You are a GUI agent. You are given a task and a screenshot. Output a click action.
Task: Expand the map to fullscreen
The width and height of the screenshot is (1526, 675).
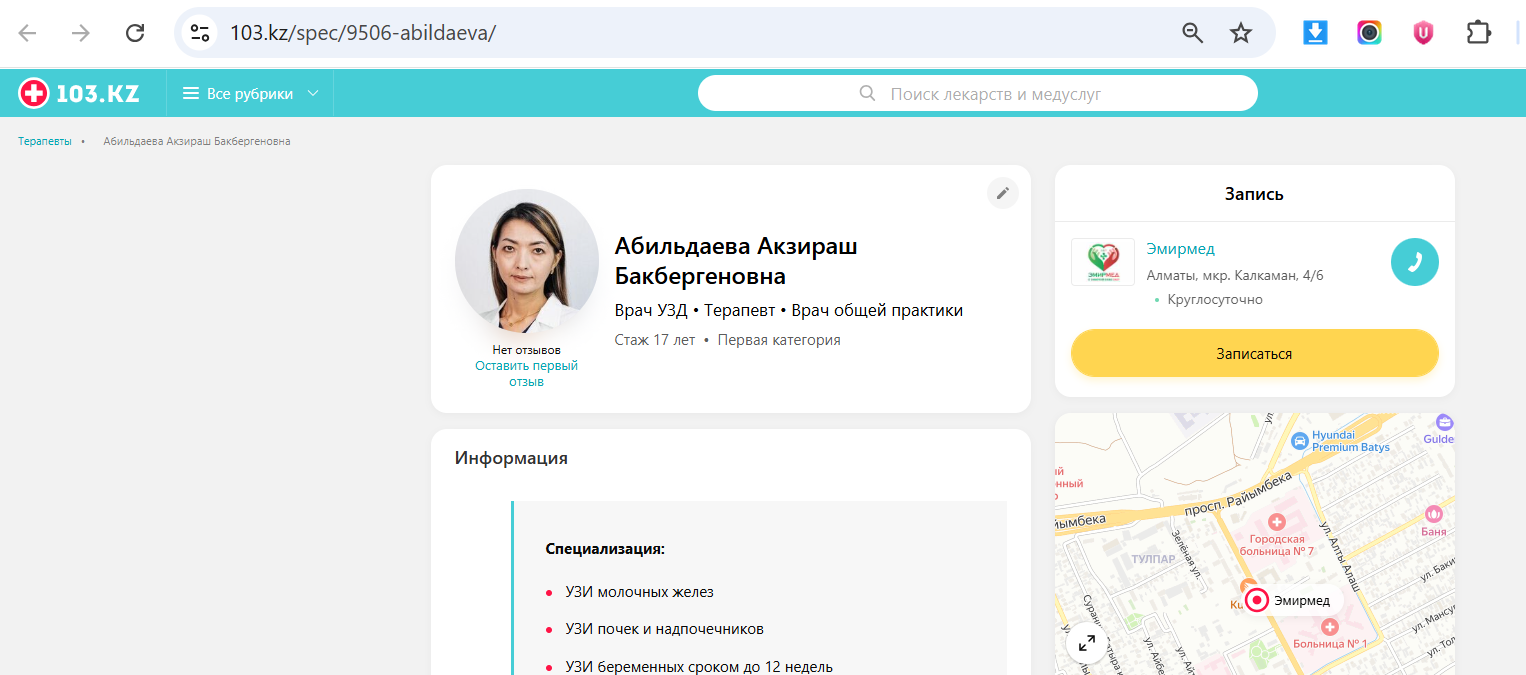pyautogui.click(x=1086, y=643)
